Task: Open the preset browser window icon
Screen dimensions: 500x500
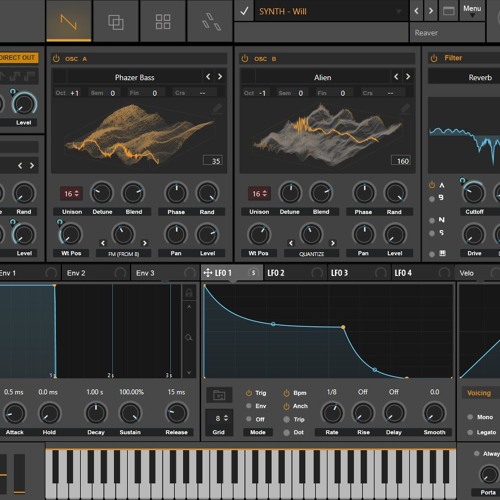Action: pyautogui.click(x=448, y=11)
